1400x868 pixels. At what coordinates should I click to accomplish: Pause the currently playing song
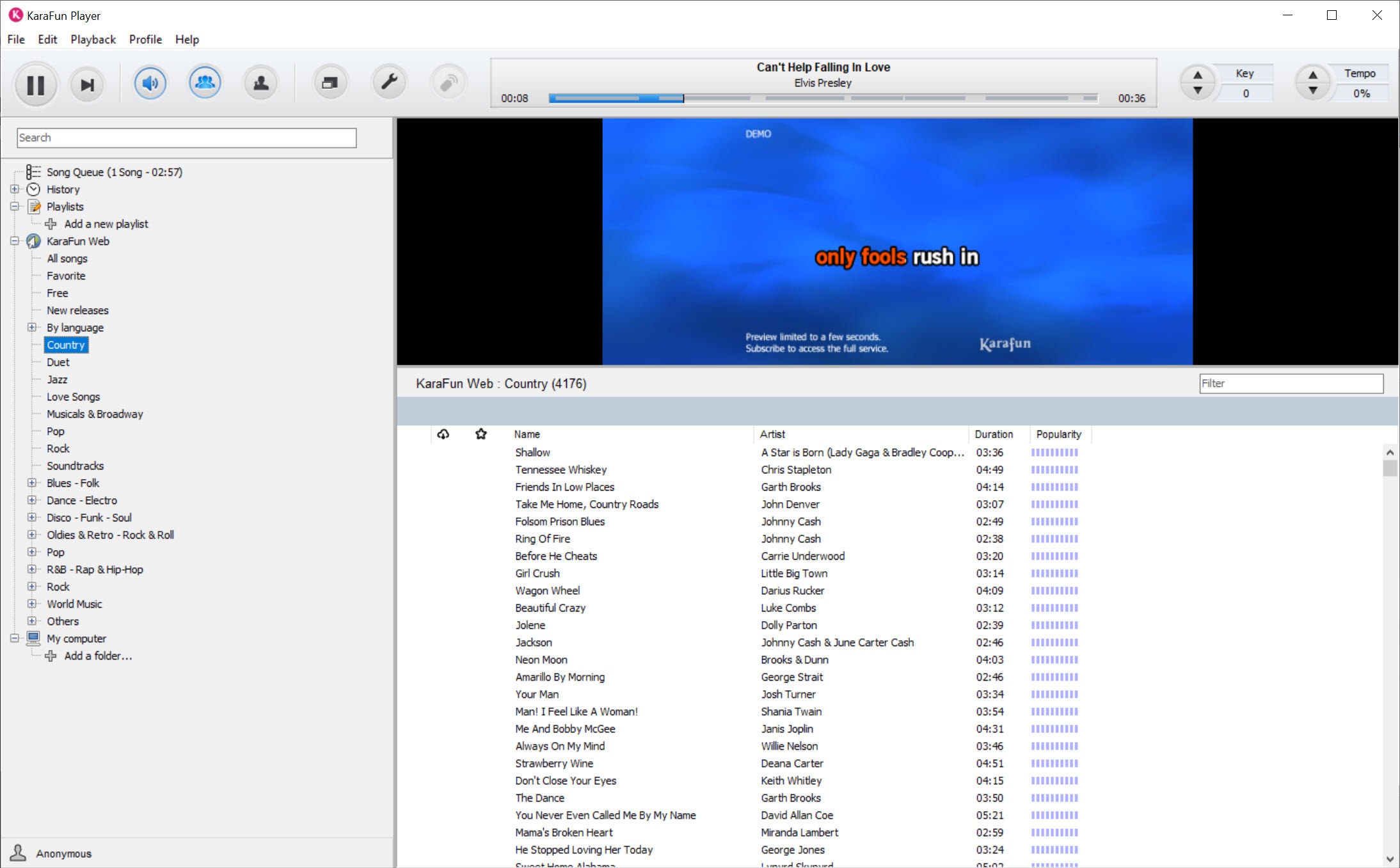point(35,84)
